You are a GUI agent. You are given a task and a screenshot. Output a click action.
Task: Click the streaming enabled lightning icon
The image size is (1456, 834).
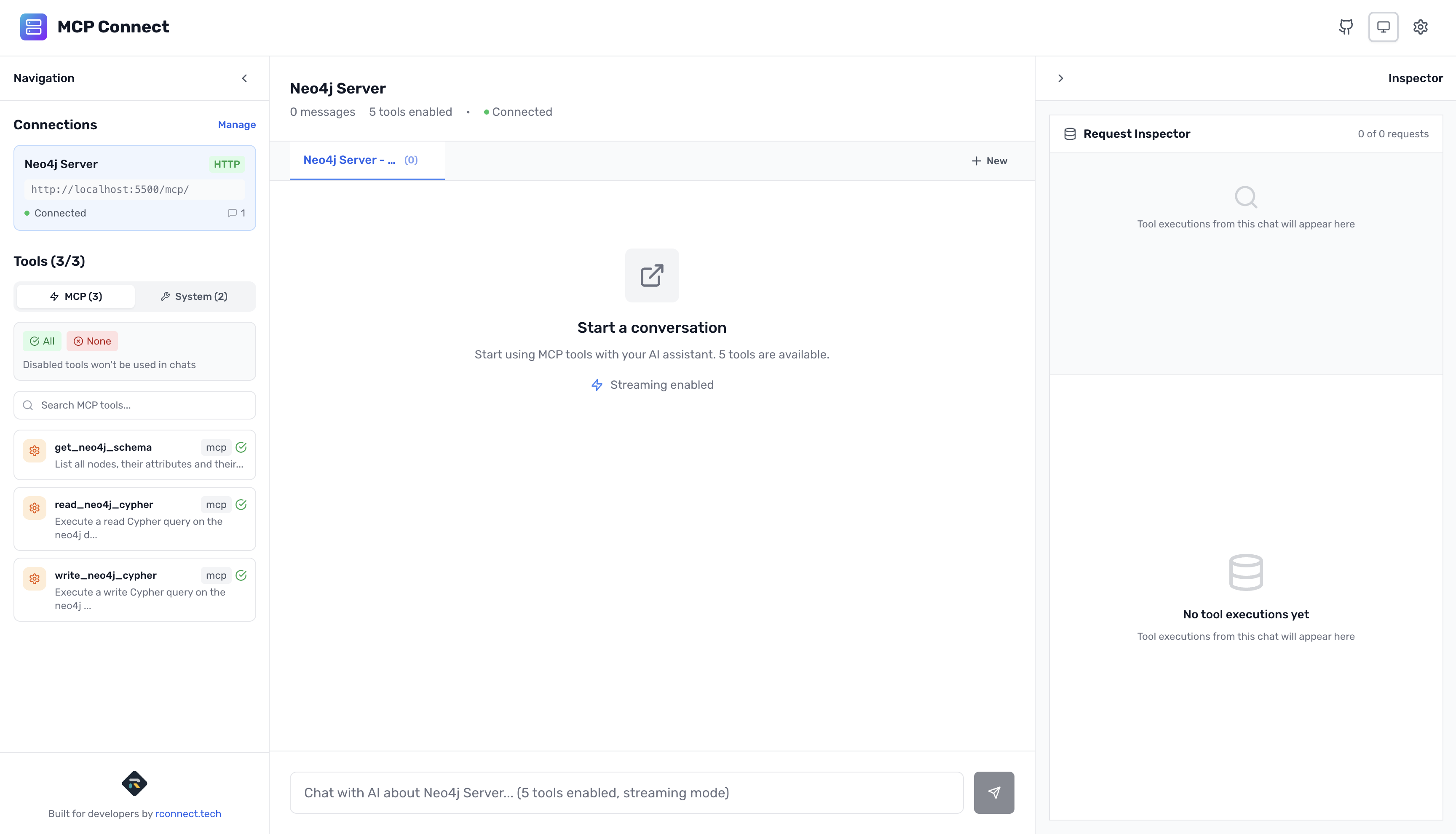(597, 385)
